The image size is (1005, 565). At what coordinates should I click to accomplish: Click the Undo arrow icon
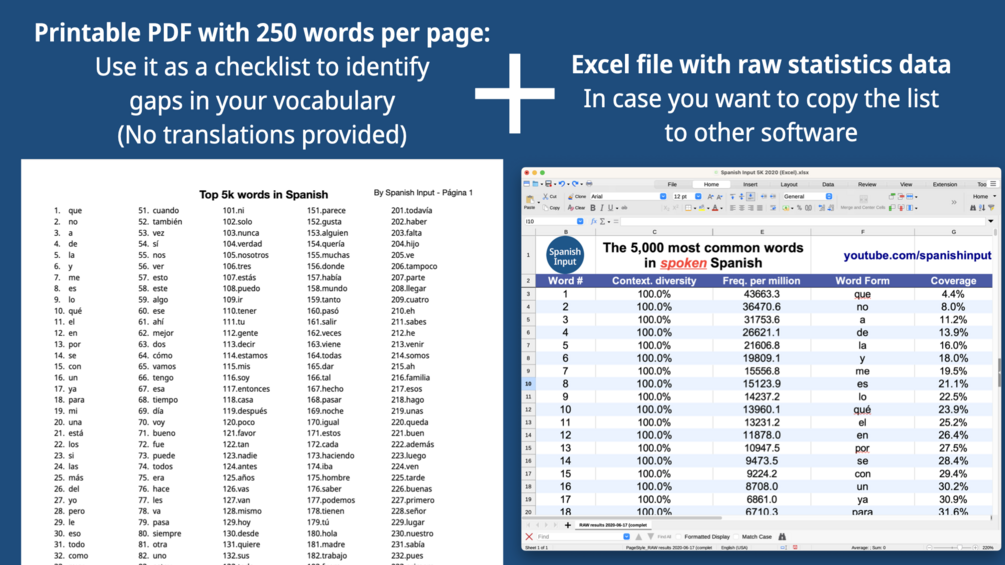pos(561,184)
